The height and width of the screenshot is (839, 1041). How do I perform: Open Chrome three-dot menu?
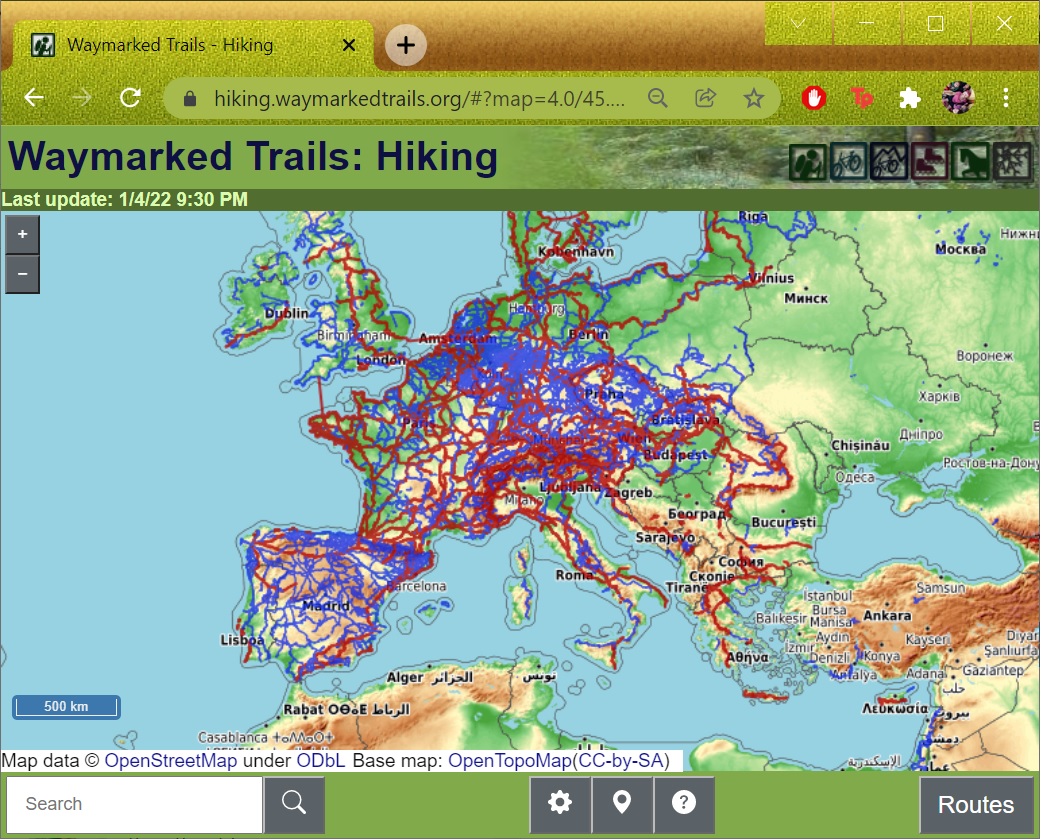coord(1006,98)
